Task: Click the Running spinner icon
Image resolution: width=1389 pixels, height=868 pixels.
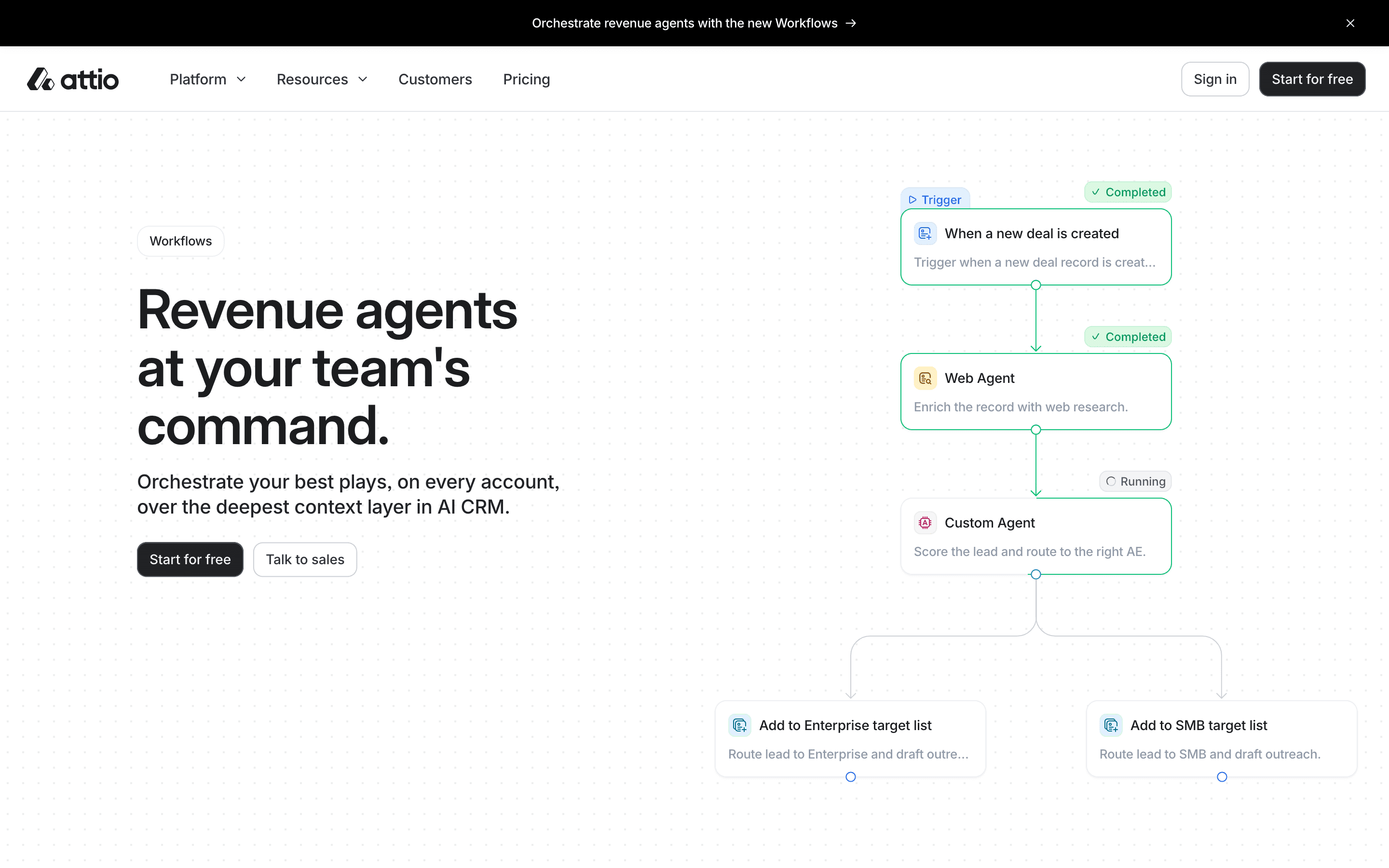Action: 1111,482
